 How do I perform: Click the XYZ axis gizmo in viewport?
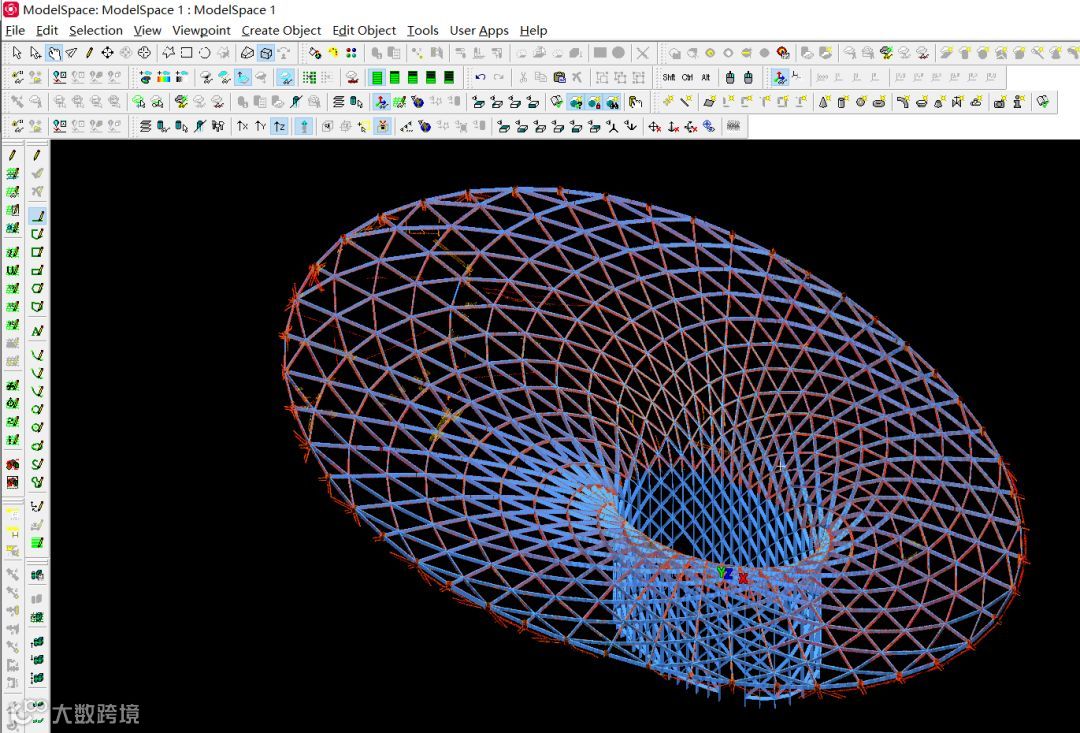(x=731, y=575)
